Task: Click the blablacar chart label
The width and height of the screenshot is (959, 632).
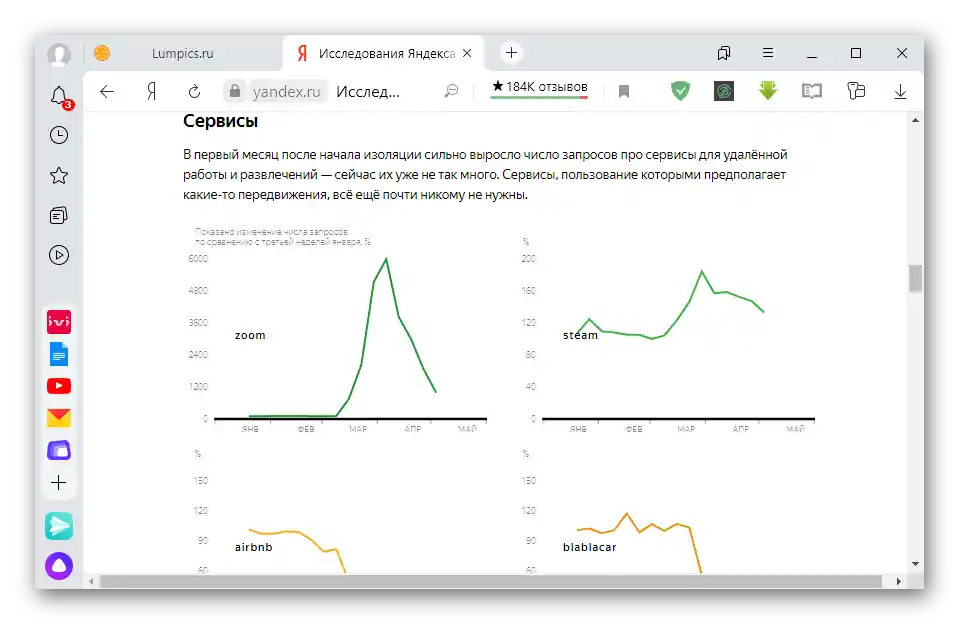Action: click(590, 547)
